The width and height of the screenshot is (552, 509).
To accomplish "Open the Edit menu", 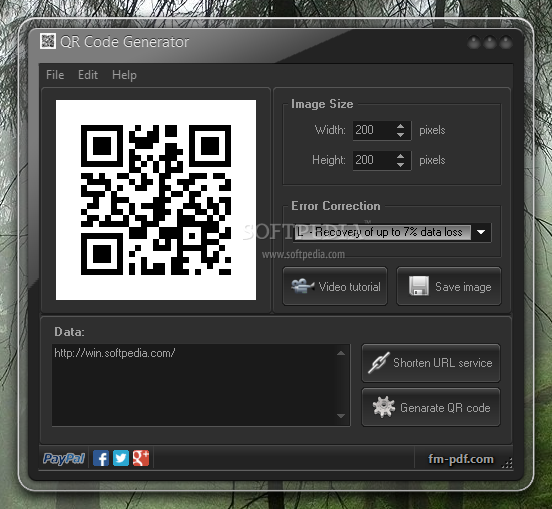I will pos(88,75).
